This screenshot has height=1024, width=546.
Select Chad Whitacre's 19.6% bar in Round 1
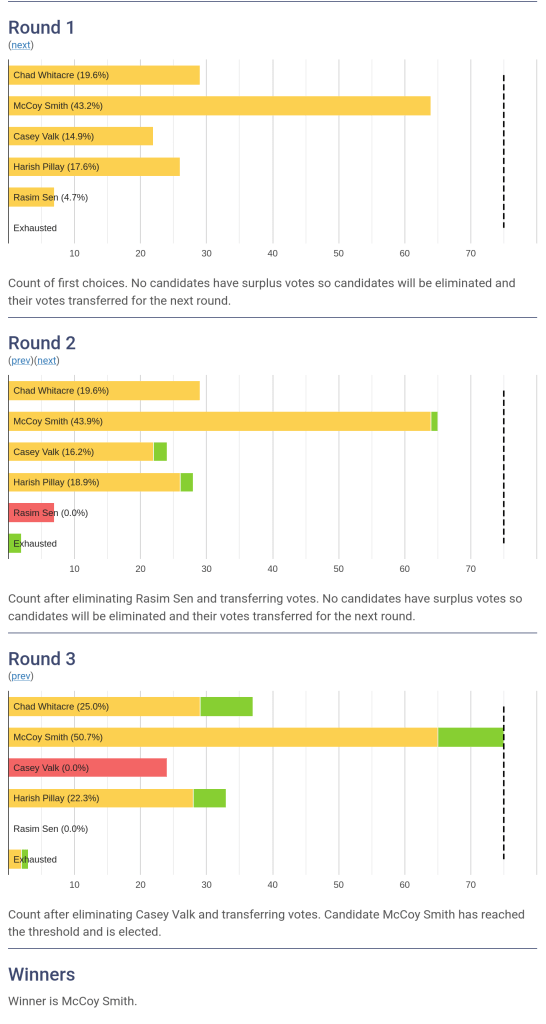click(x=104, y=75)
